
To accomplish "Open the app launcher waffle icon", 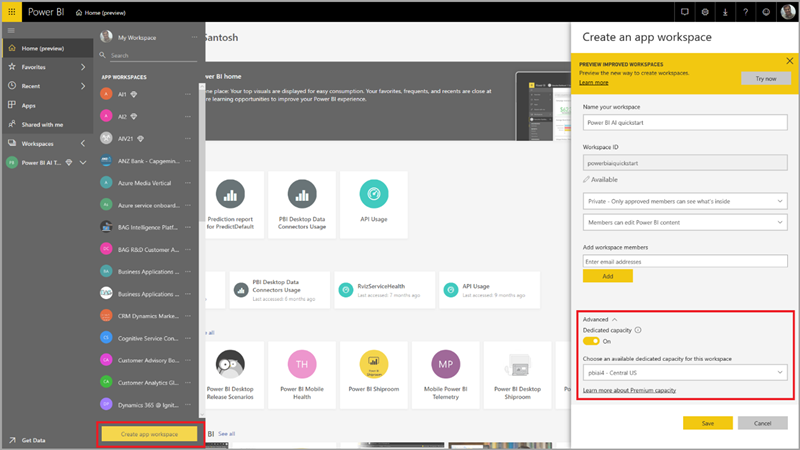I will [x=11, y=11].
